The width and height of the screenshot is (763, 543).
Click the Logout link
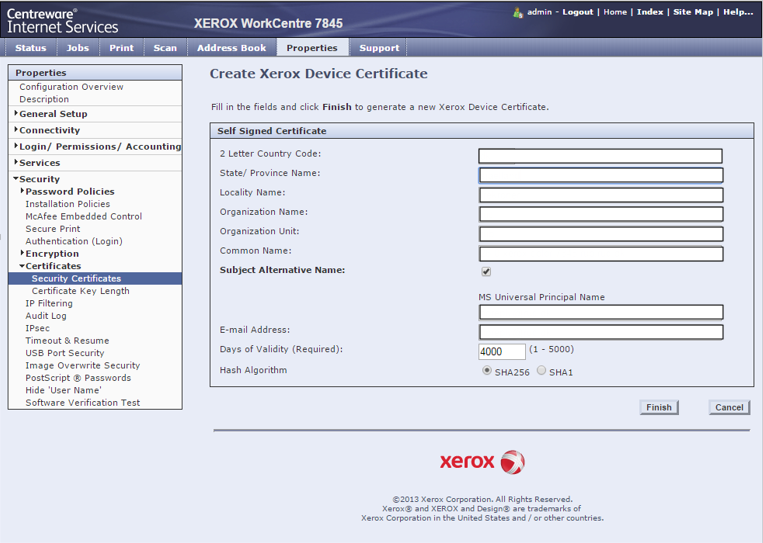(x=577, y=12)
